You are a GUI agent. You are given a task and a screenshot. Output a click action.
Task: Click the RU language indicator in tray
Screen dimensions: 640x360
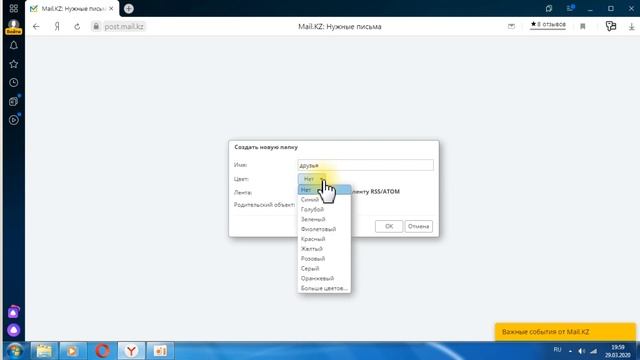click(x=557, y=350)
